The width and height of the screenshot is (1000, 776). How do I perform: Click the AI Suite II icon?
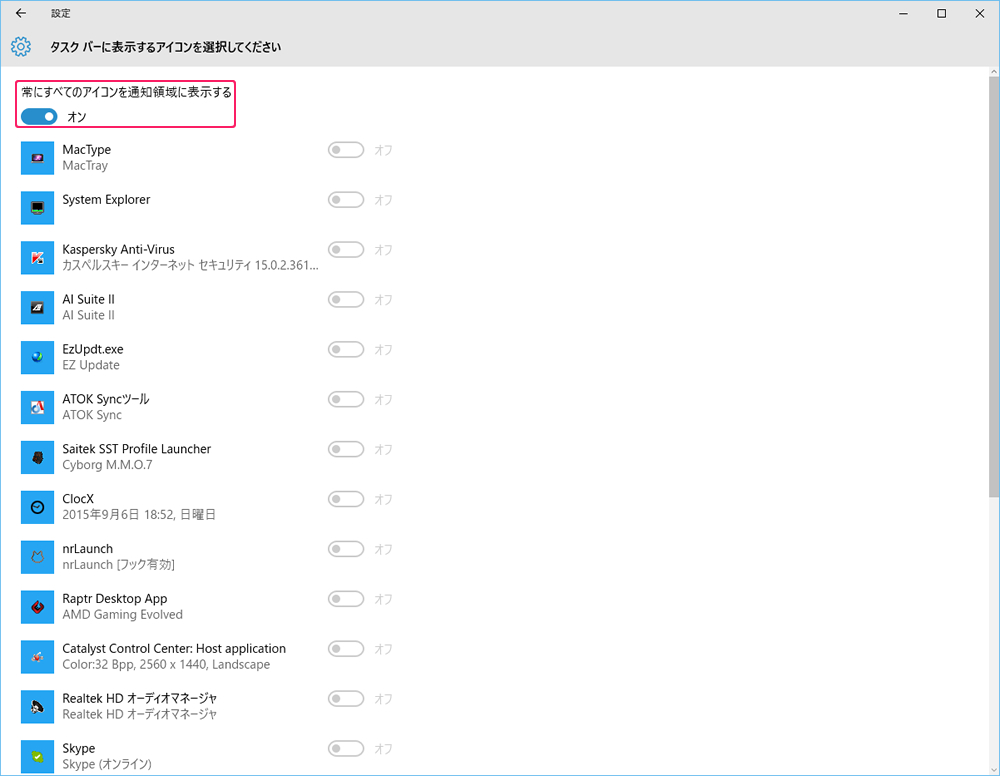[x=37, y=307]
